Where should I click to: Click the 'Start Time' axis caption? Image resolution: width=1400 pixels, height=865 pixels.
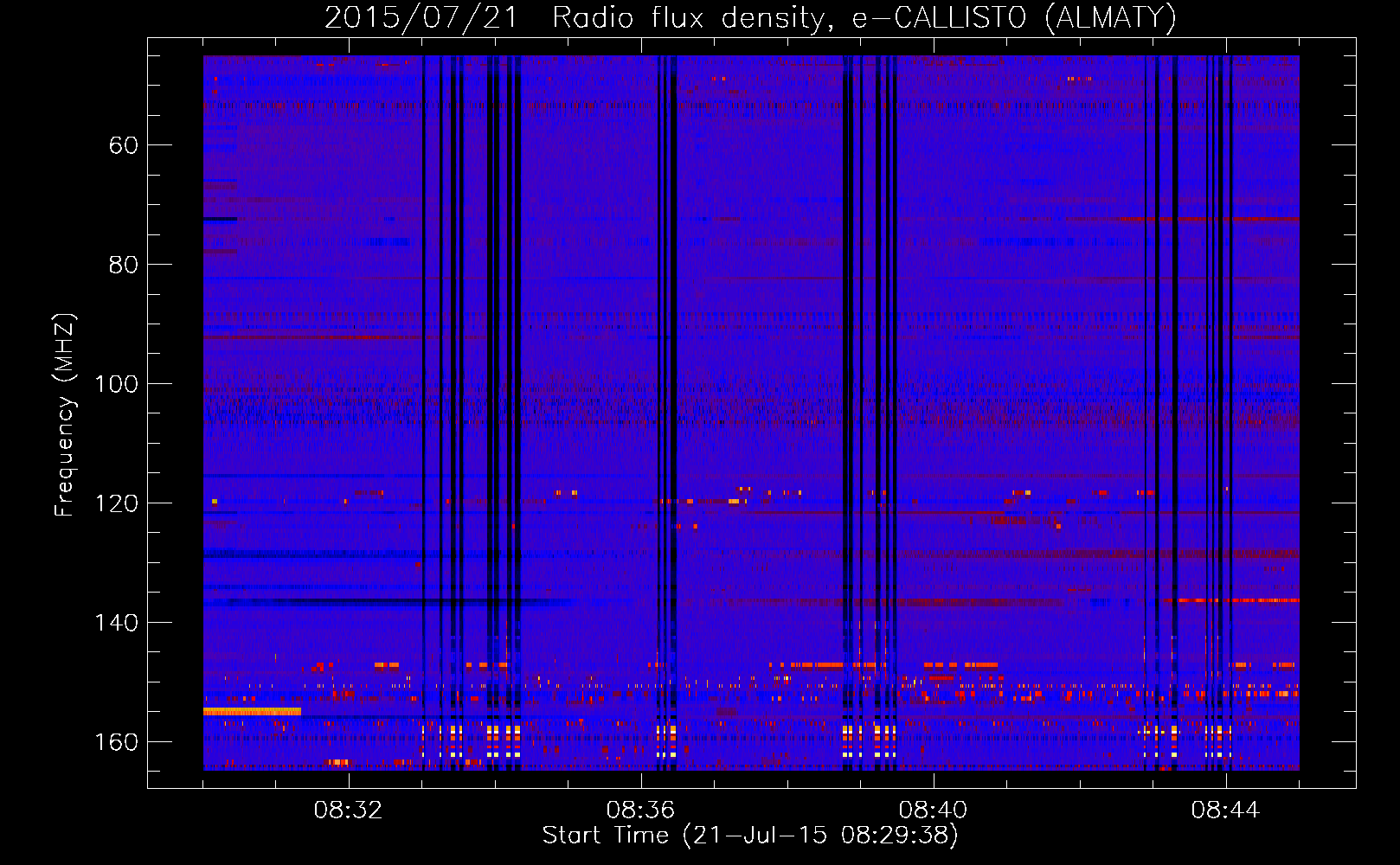[750, 836]
